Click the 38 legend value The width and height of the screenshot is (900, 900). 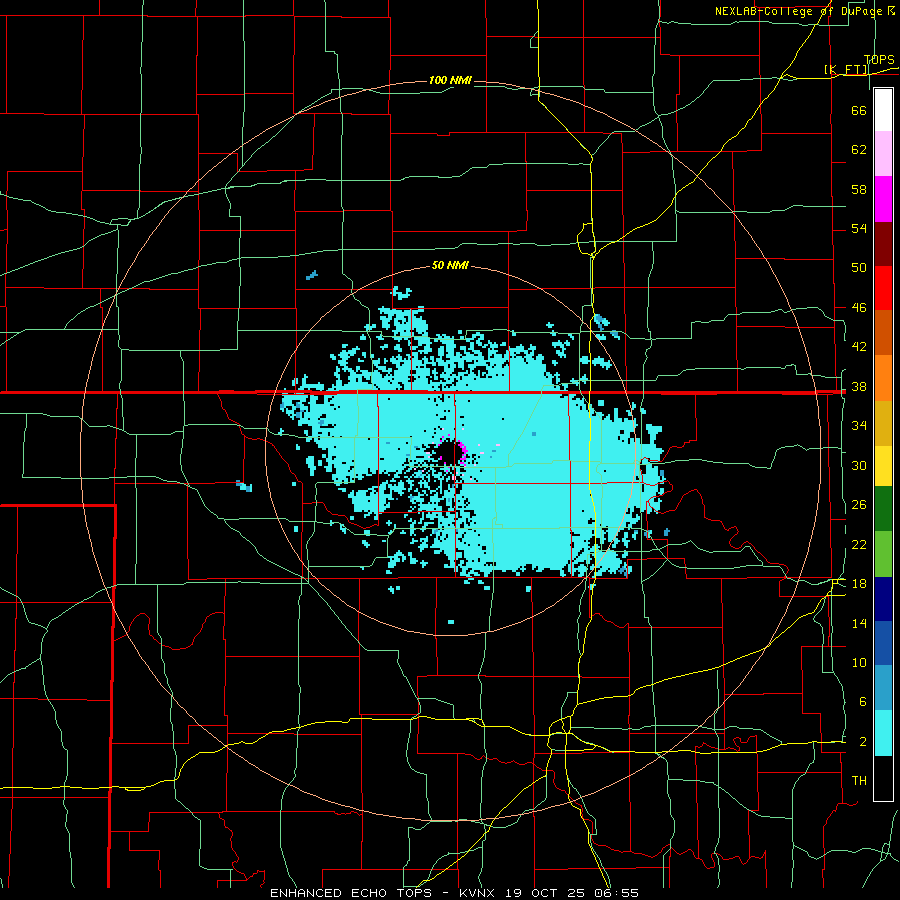tap(859, 386)
